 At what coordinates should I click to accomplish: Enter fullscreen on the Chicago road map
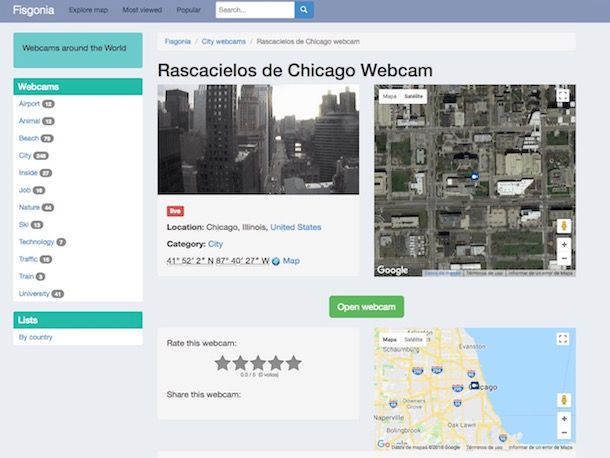[x=563, y=340]
